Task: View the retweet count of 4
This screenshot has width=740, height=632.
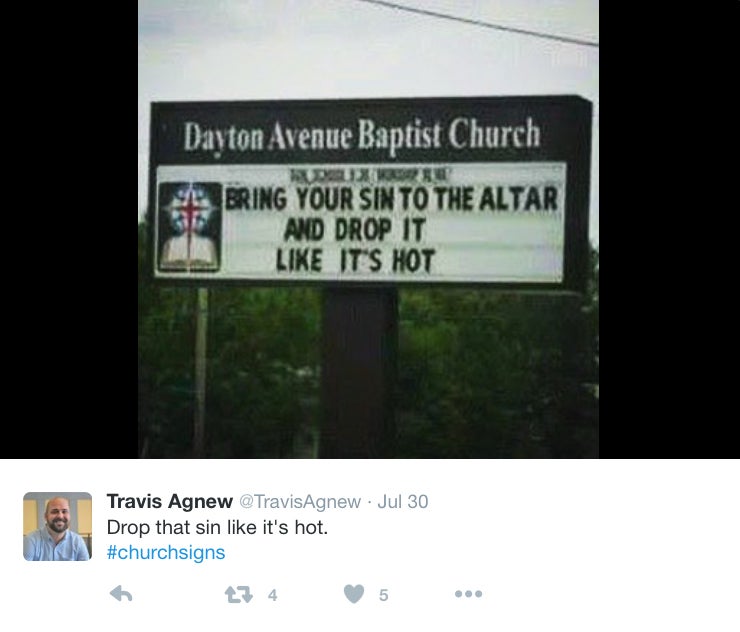Action: 272,595
